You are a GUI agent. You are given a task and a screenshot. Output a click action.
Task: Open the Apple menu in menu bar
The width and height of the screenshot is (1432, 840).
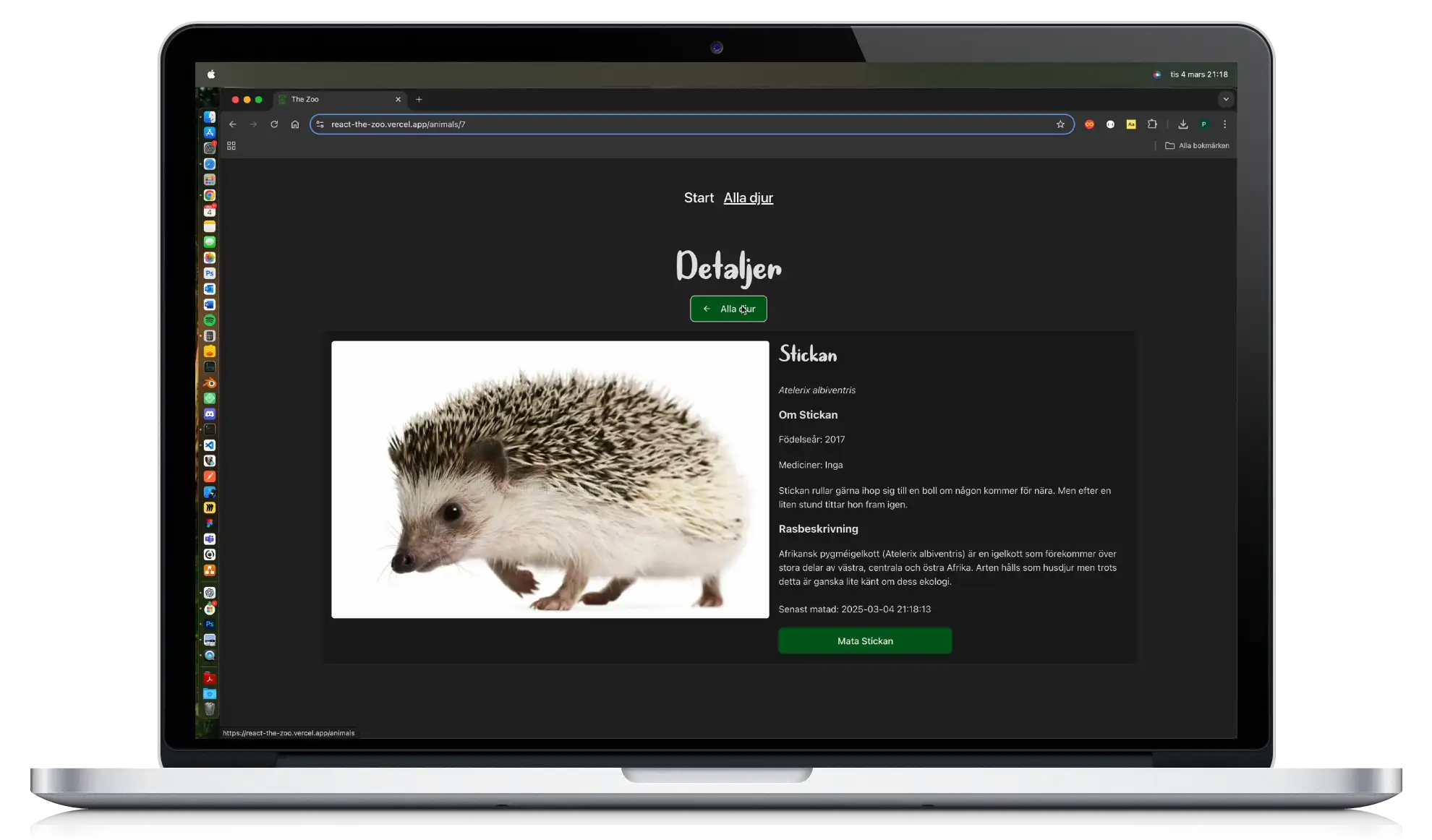(211, 74)
